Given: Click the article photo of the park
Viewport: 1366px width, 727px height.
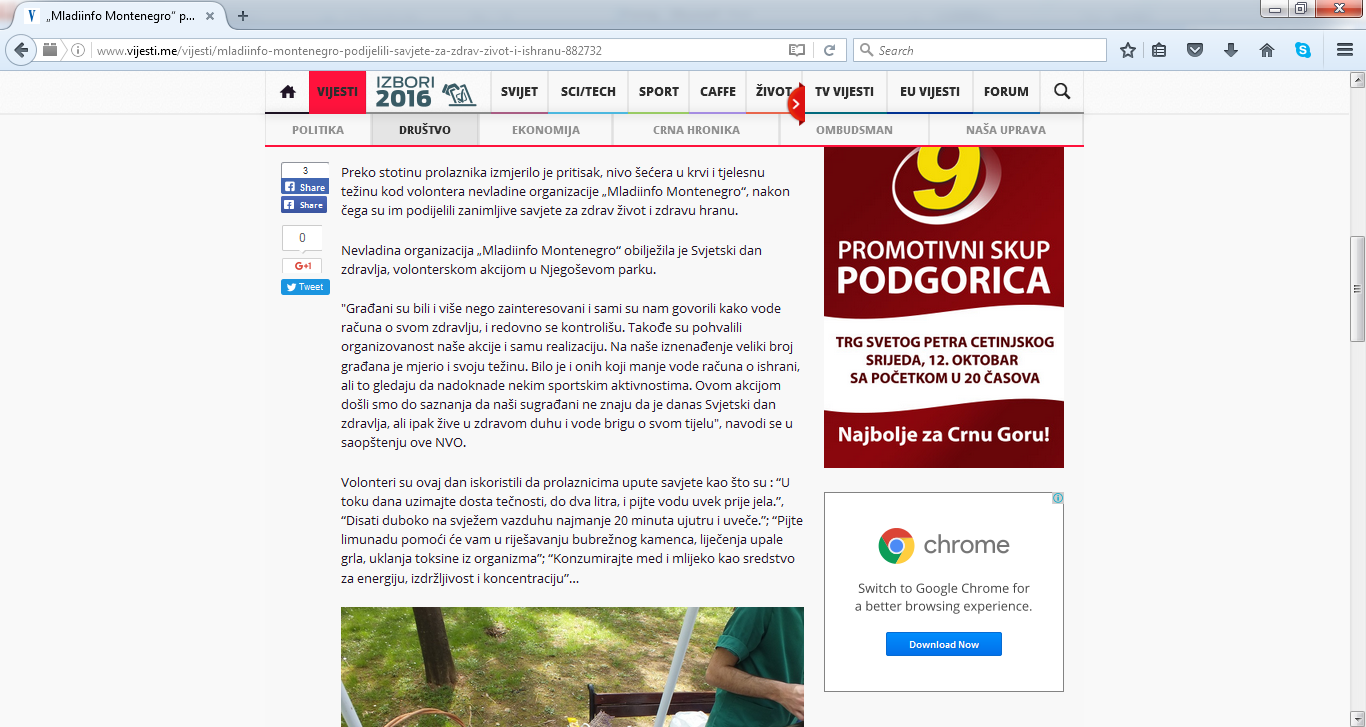Looking at the screenshot, I should click(572, 667).
